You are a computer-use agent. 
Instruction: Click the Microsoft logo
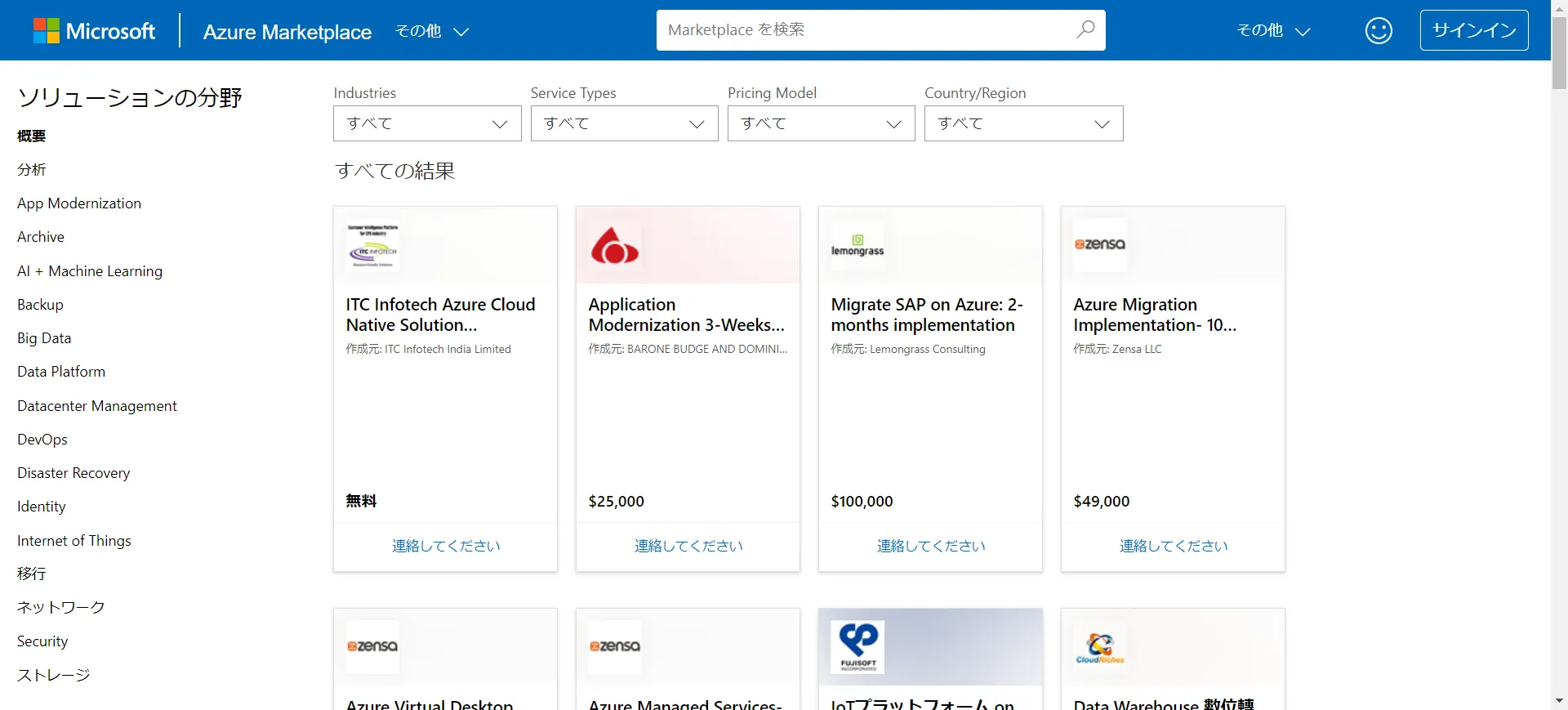tap(94, 31)
